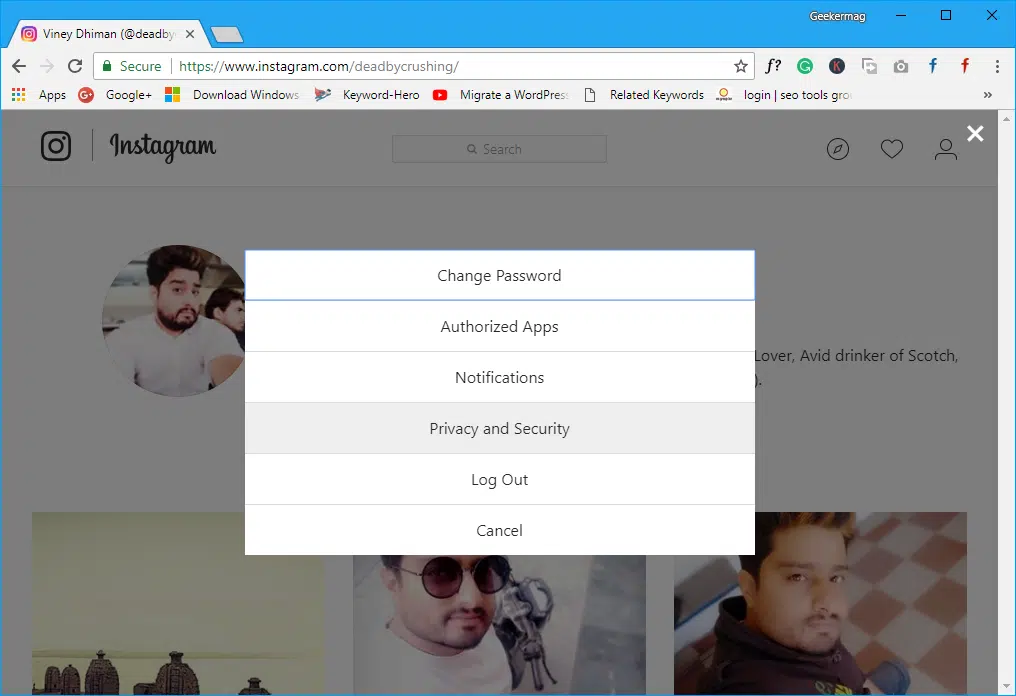Click the blue Facebook extension icon

(x=932, y=66)
